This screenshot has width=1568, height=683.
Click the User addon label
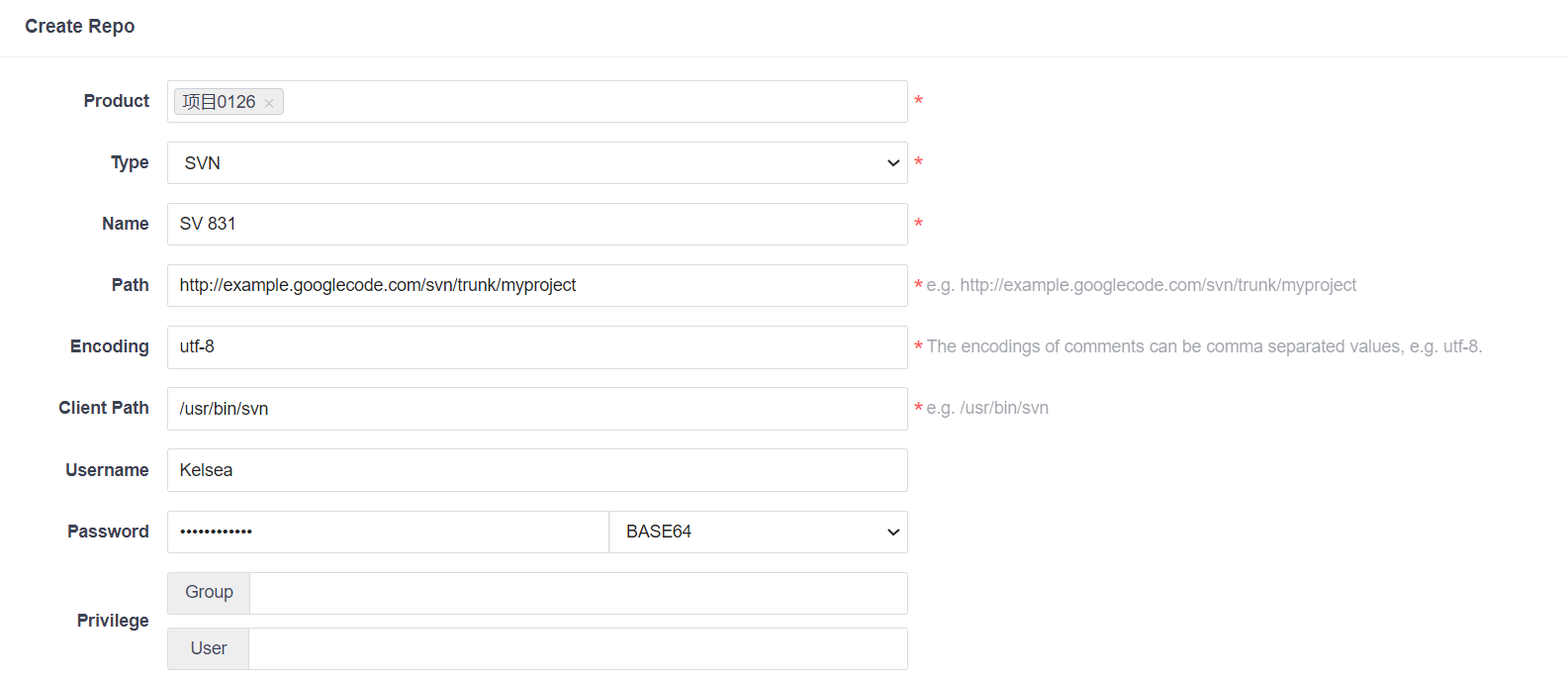point(209,649)
